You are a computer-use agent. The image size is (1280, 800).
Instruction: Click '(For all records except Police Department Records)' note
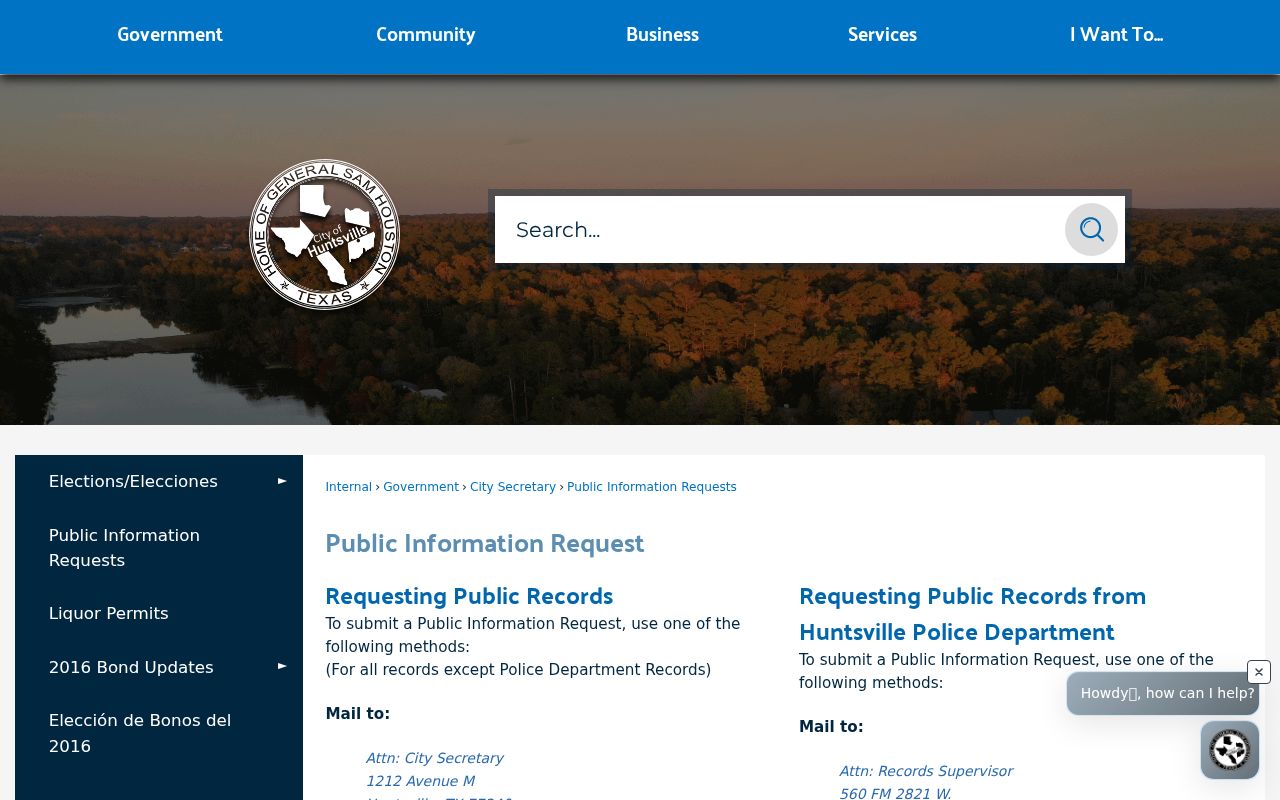click(518, 670)
